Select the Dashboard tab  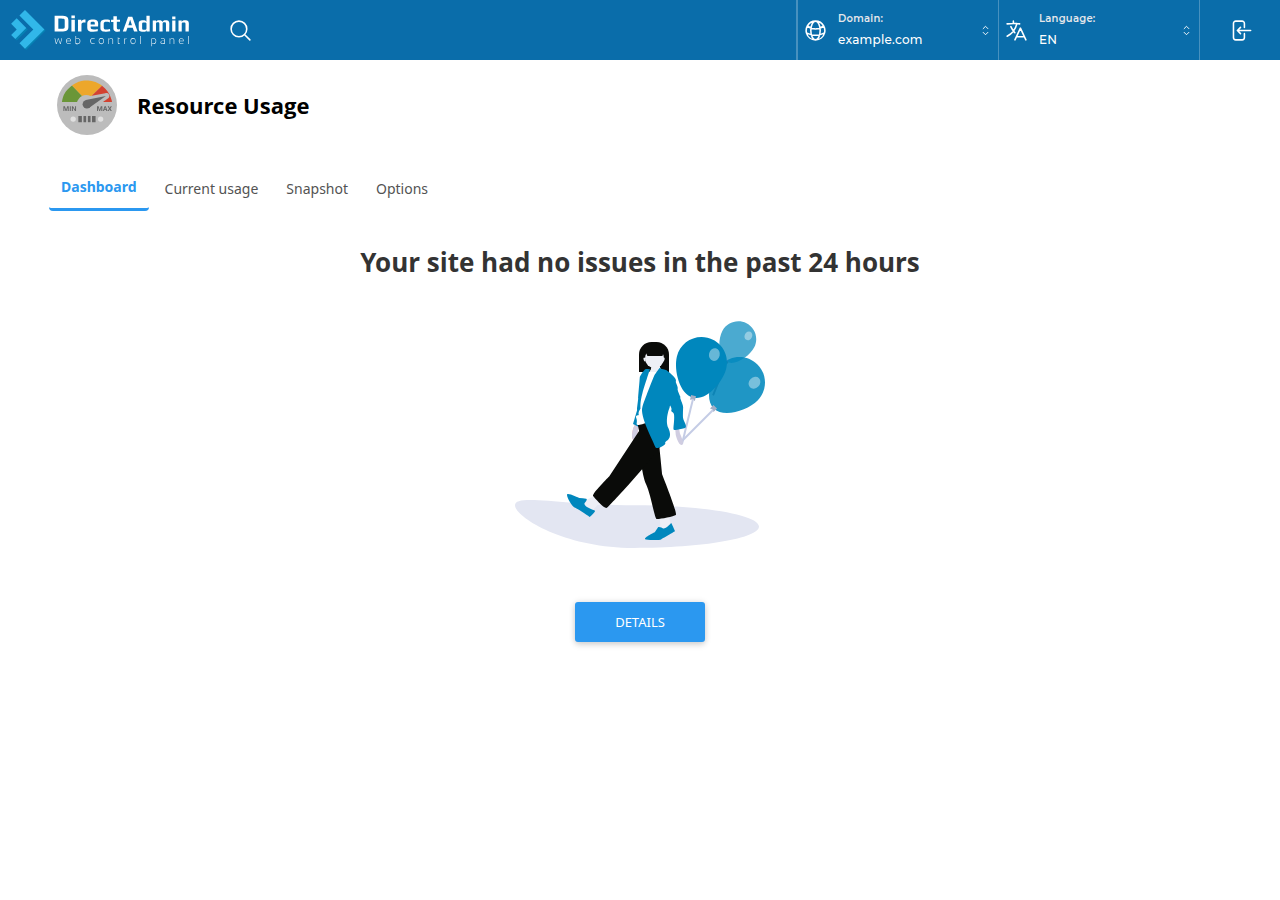99,188
